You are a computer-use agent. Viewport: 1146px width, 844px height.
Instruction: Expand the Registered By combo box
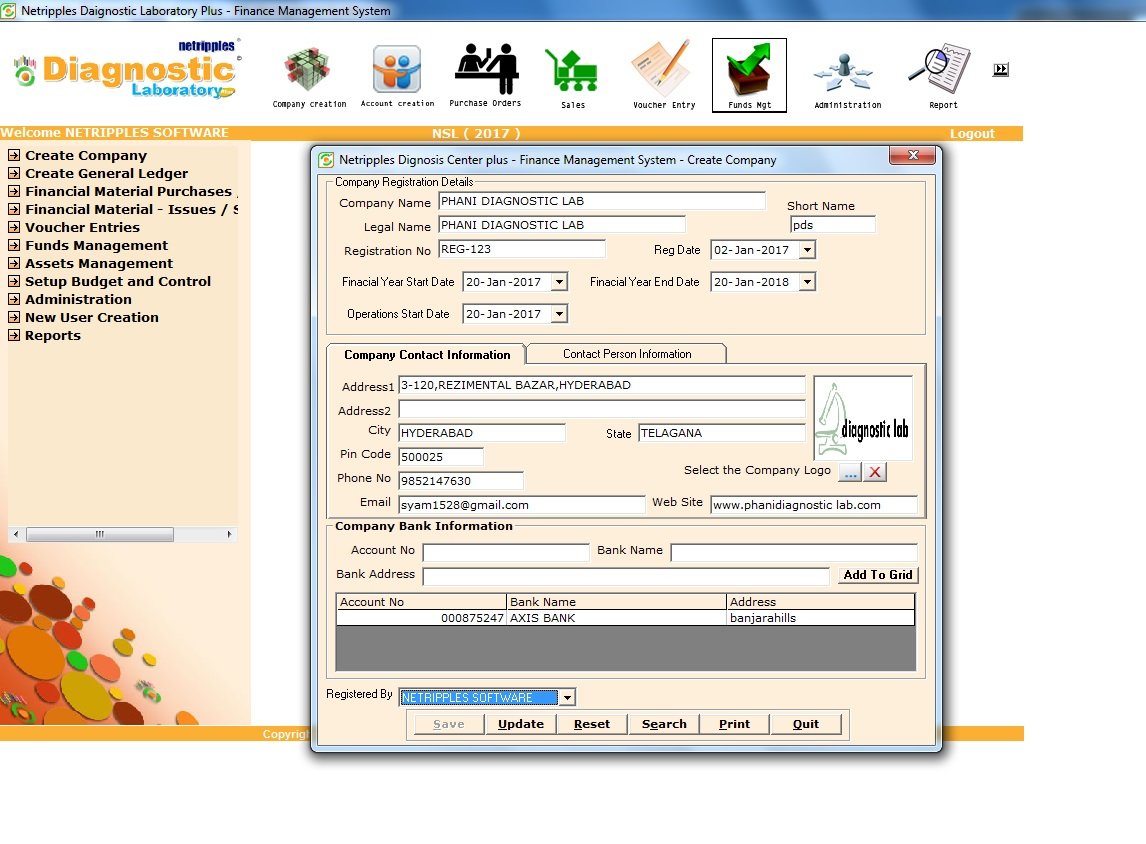(x=567, y=698)
